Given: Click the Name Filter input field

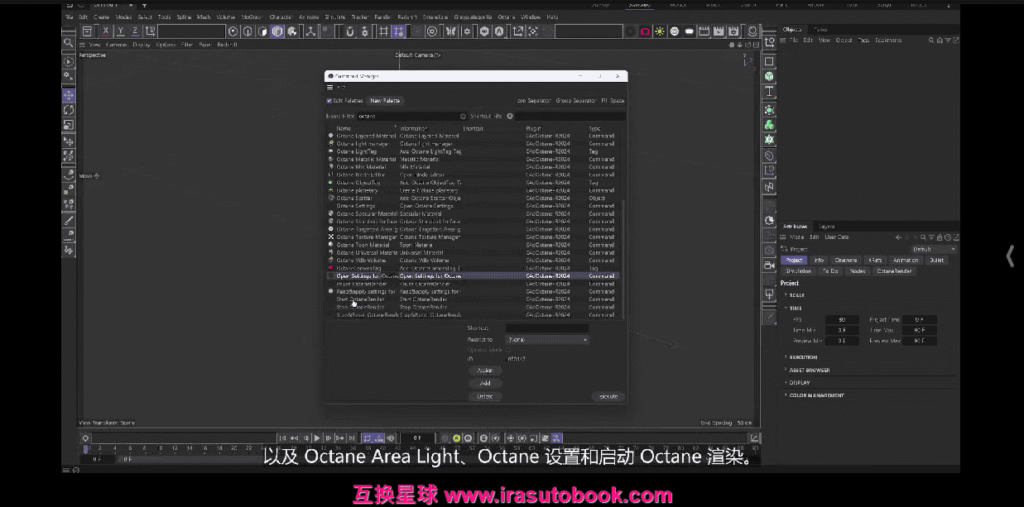Looking at the screenshot, I should [412, 116].
